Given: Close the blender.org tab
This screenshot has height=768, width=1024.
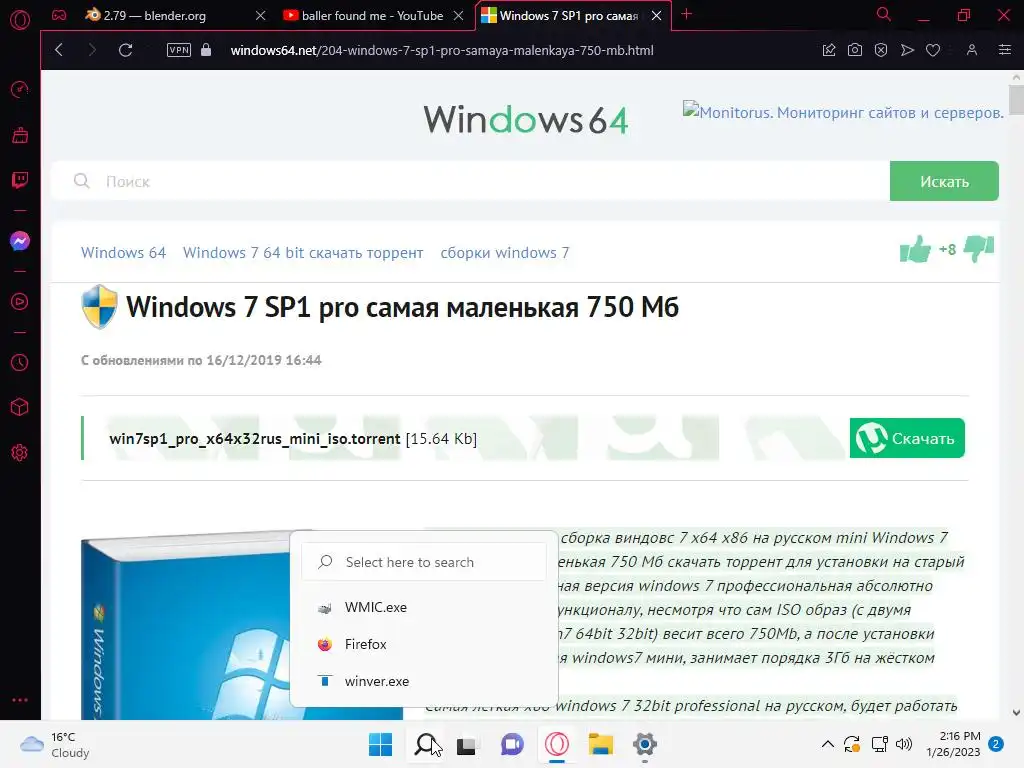Looking at the screenshot, I should [261, 16].
